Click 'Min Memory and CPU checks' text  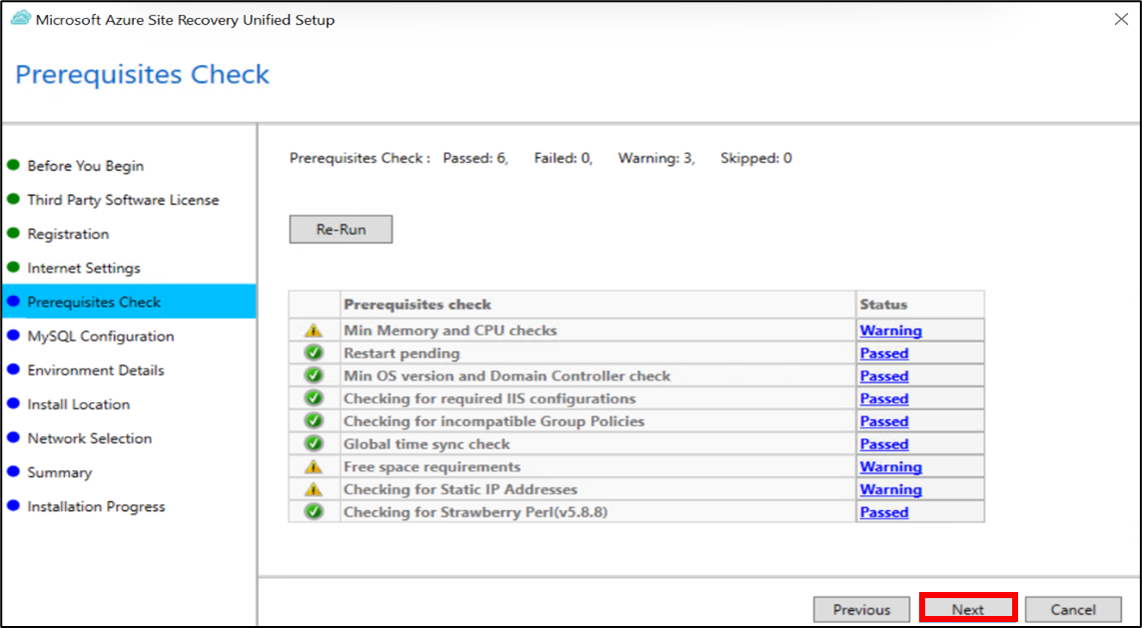pos(450,331)
